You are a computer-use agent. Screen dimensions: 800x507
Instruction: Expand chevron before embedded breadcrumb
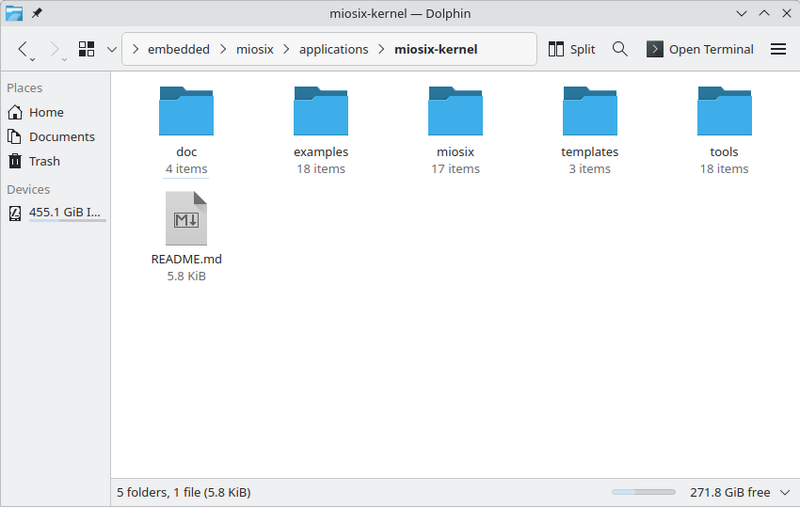coord(135,49)
